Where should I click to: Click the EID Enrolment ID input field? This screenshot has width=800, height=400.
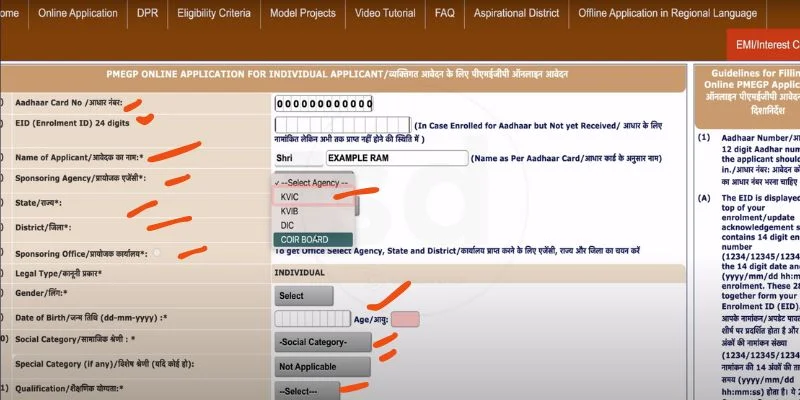click(342, 125)
